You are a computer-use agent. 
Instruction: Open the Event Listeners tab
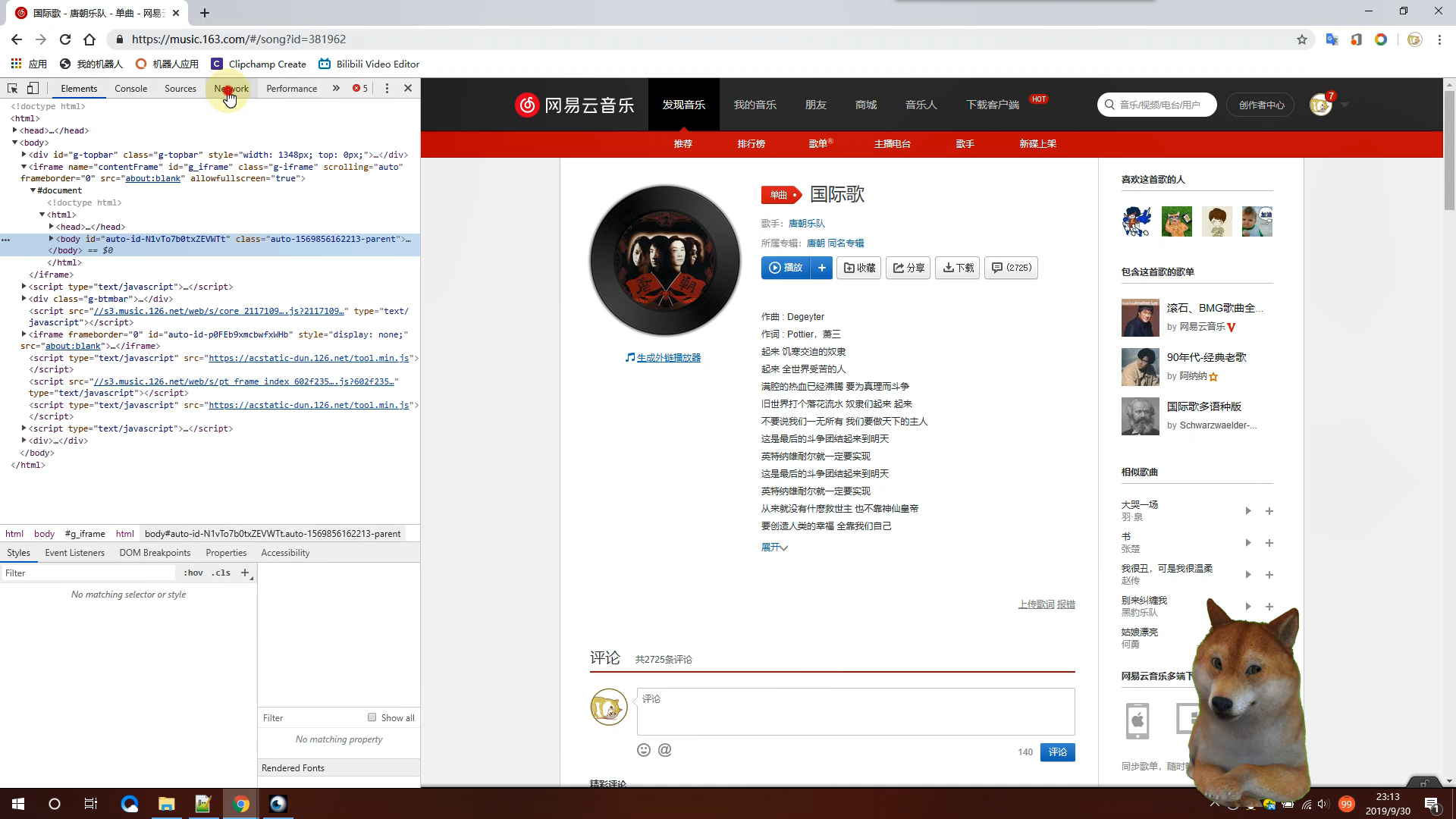74,553
